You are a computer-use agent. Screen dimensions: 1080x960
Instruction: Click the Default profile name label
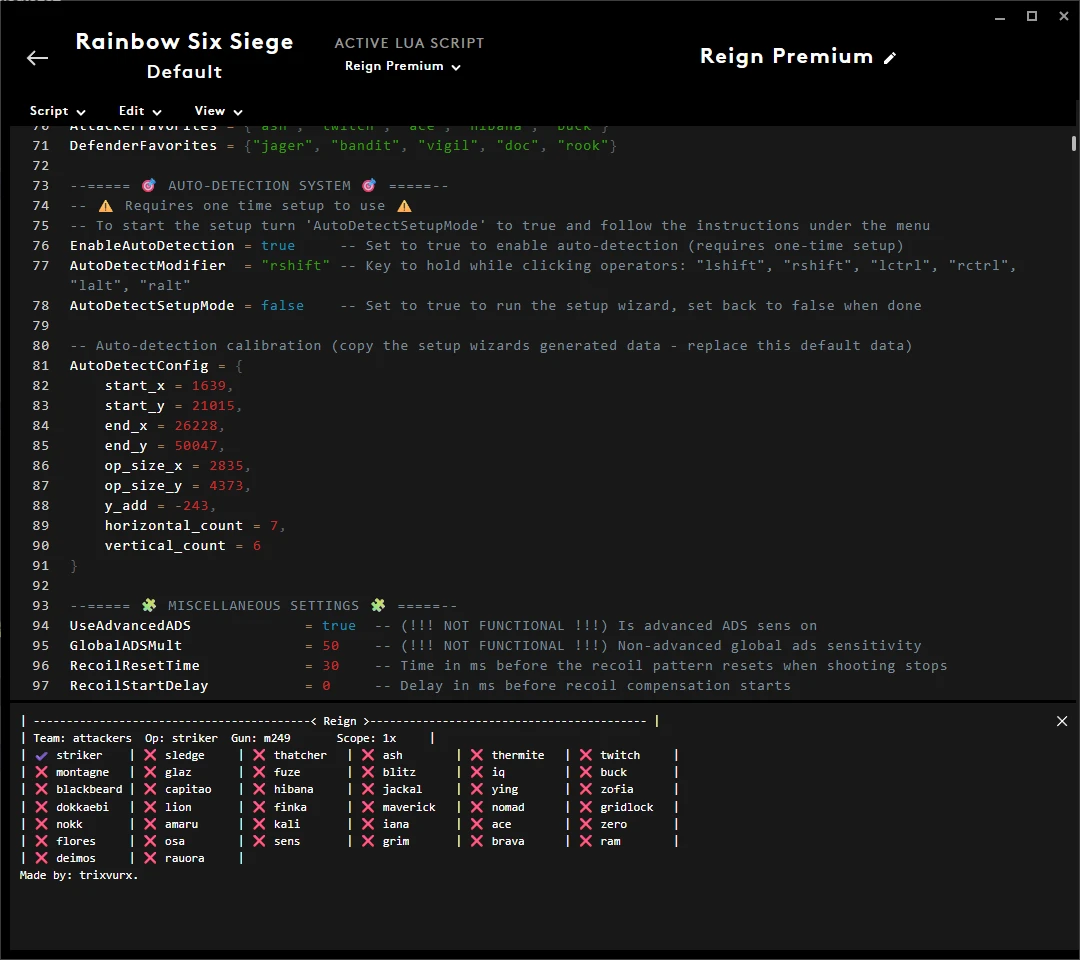coord(184,72)
